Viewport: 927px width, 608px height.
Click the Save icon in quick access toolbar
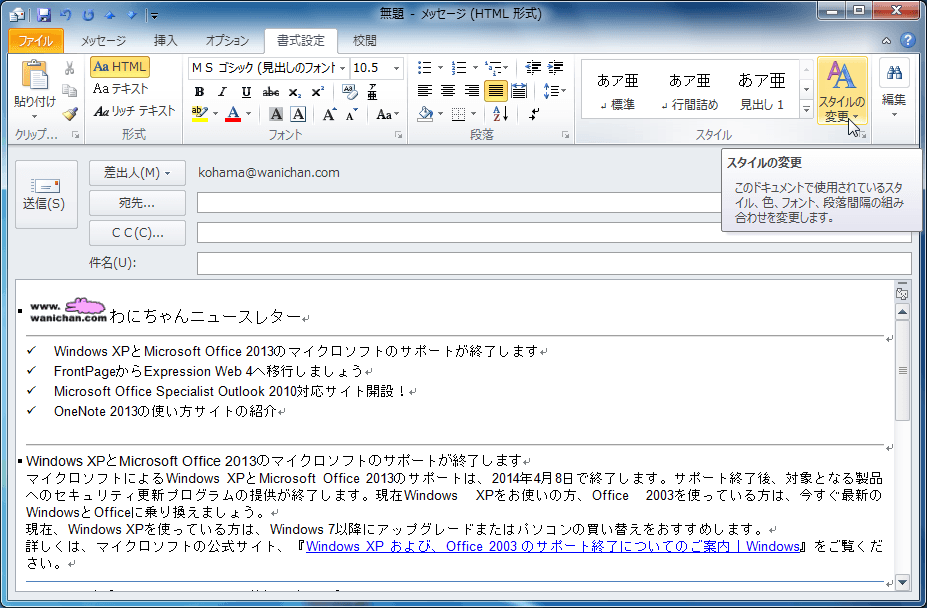tap(44, 14)
